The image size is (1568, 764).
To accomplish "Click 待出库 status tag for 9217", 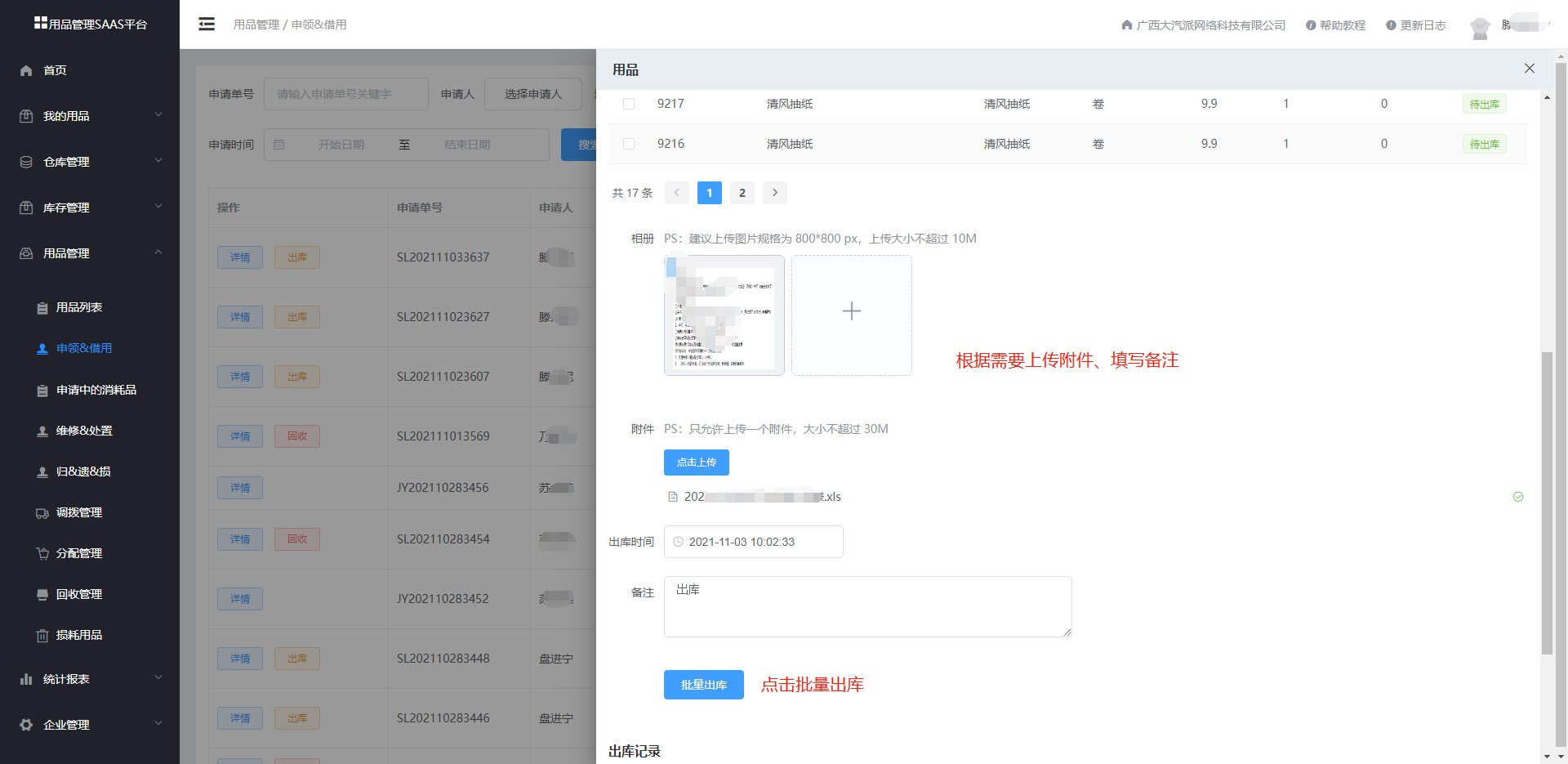I will click(x=1485, y=104).
